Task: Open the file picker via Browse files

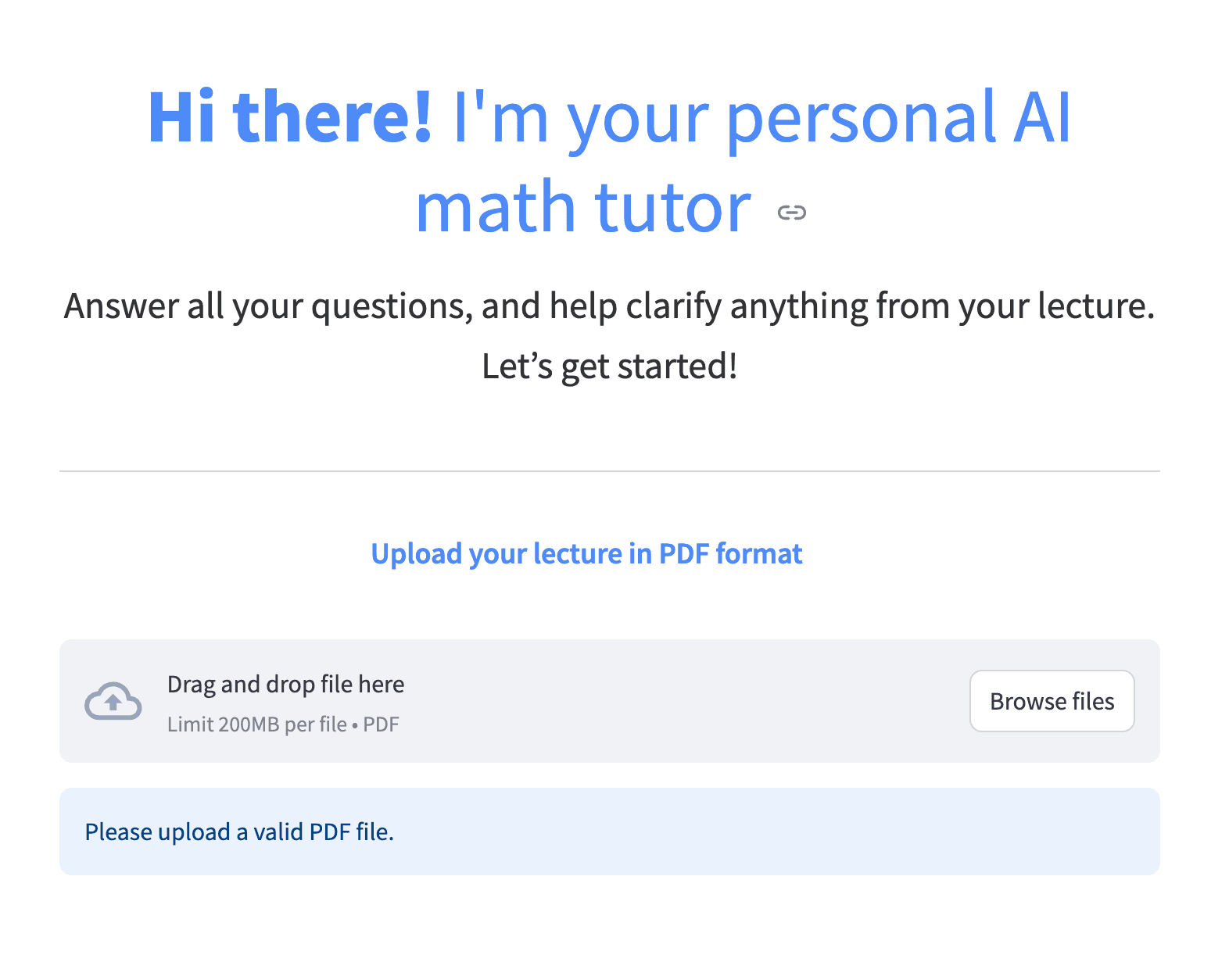Action: click(x=1052, y=701)
